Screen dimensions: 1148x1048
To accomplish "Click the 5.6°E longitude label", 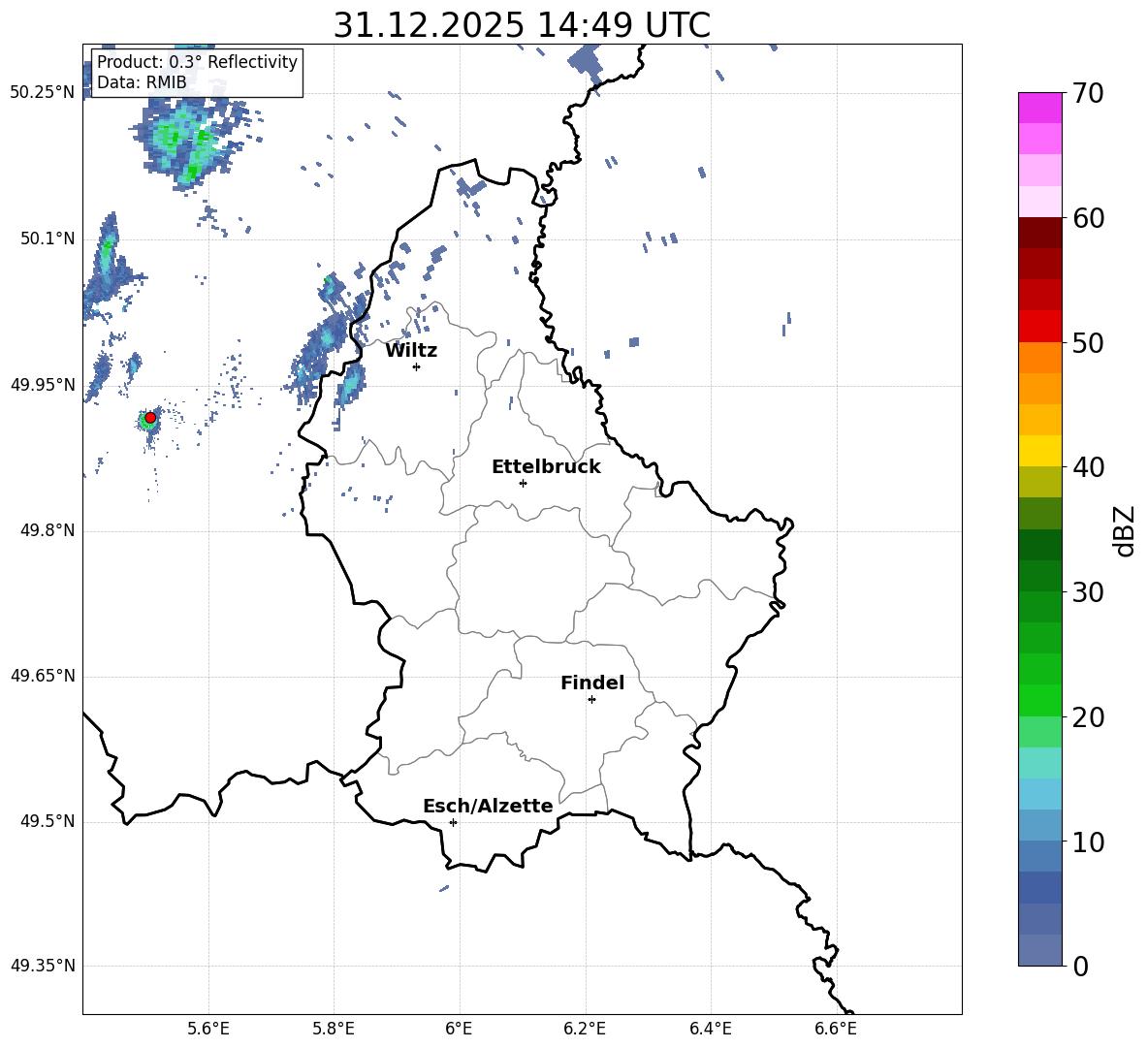I will pos(208,1029).
